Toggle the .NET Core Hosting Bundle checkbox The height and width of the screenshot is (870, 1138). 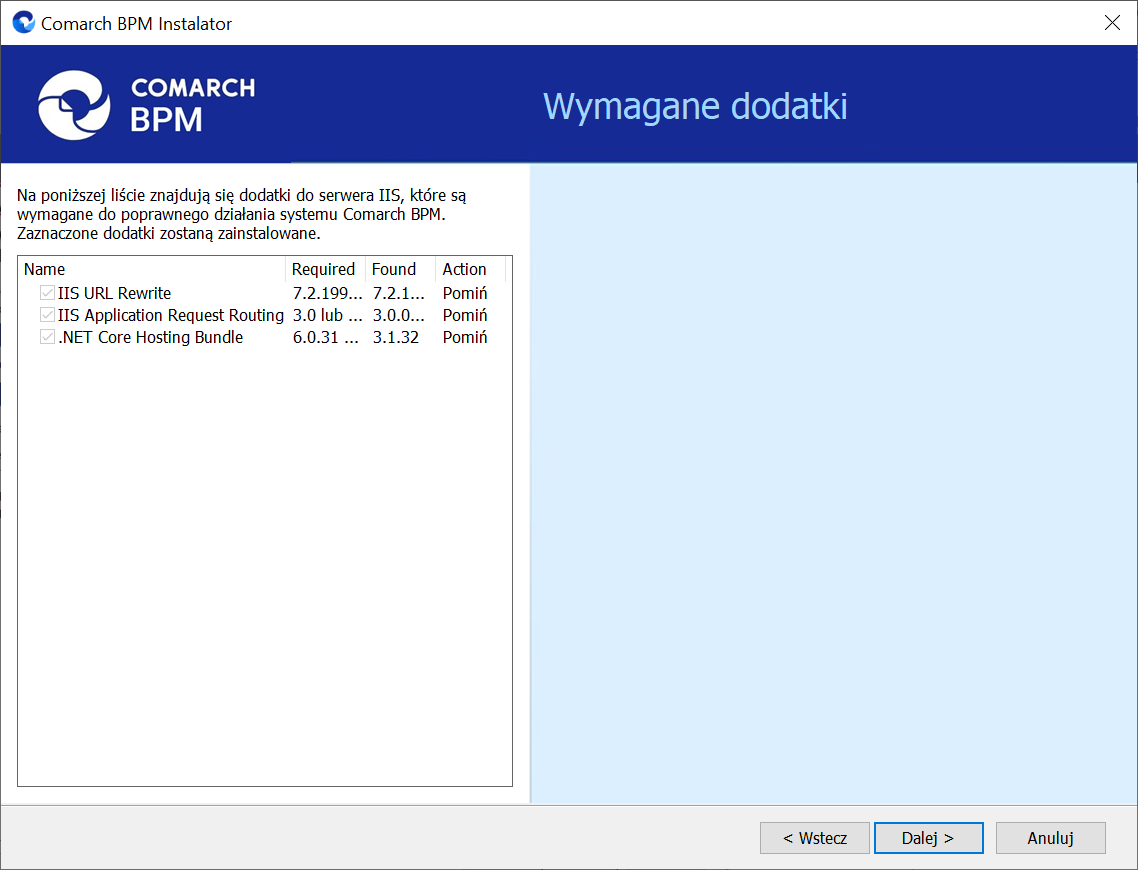coord(47,337)
